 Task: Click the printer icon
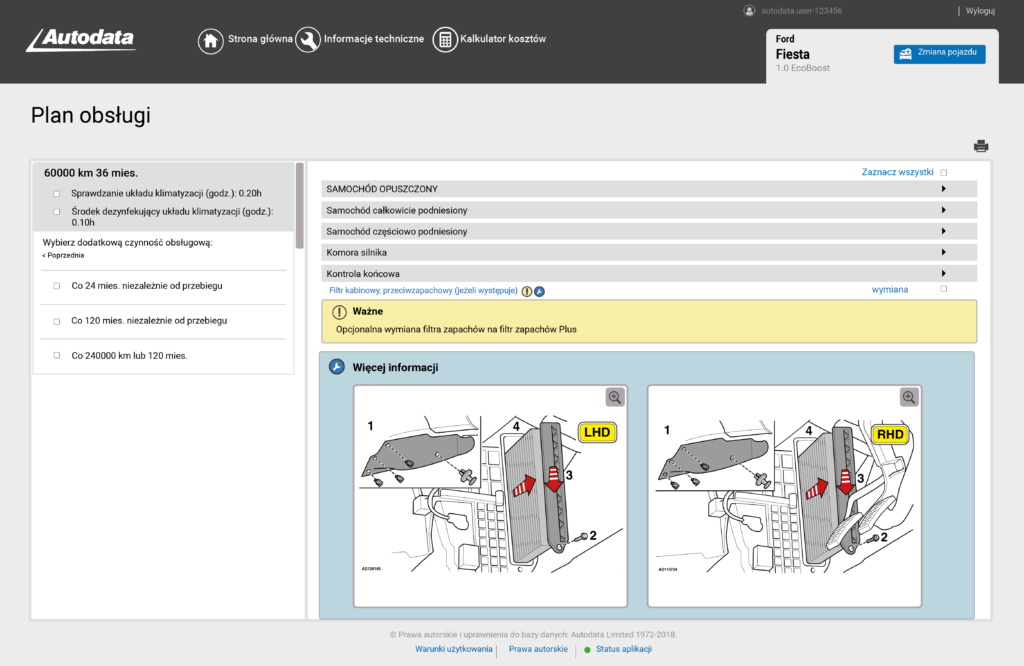point(981,146)
